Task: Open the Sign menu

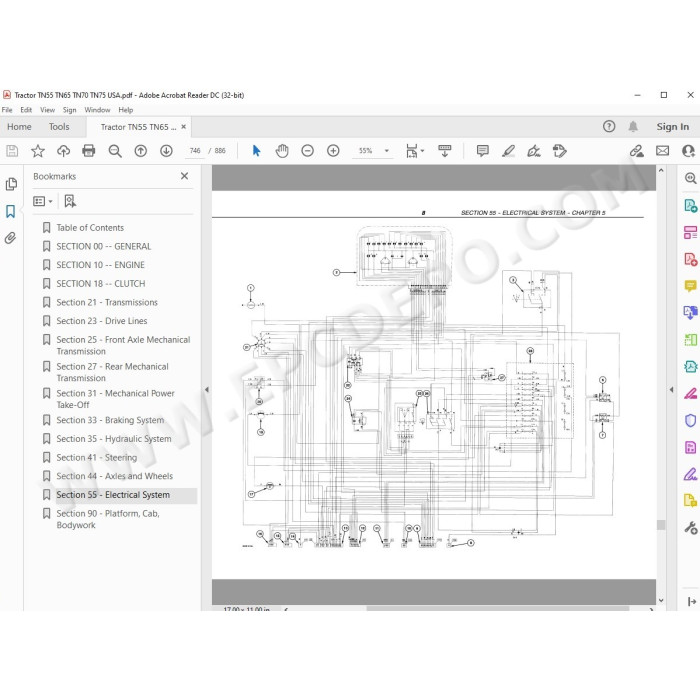Action: (69, 110)
